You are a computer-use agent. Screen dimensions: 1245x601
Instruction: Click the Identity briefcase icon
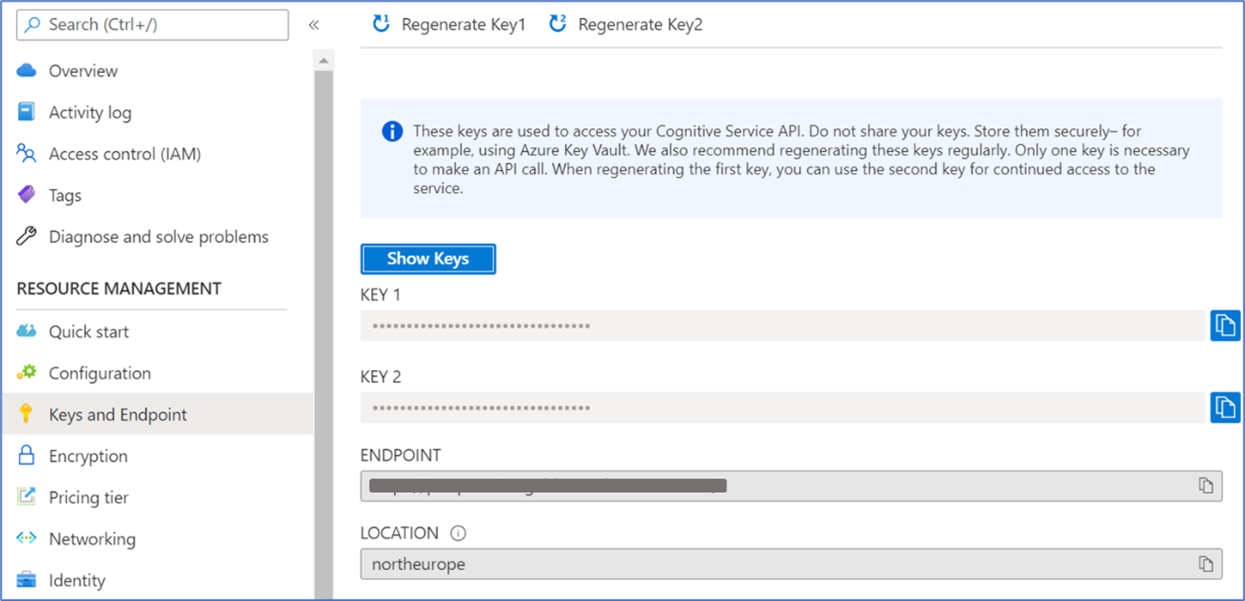click(x=27, y=580)
